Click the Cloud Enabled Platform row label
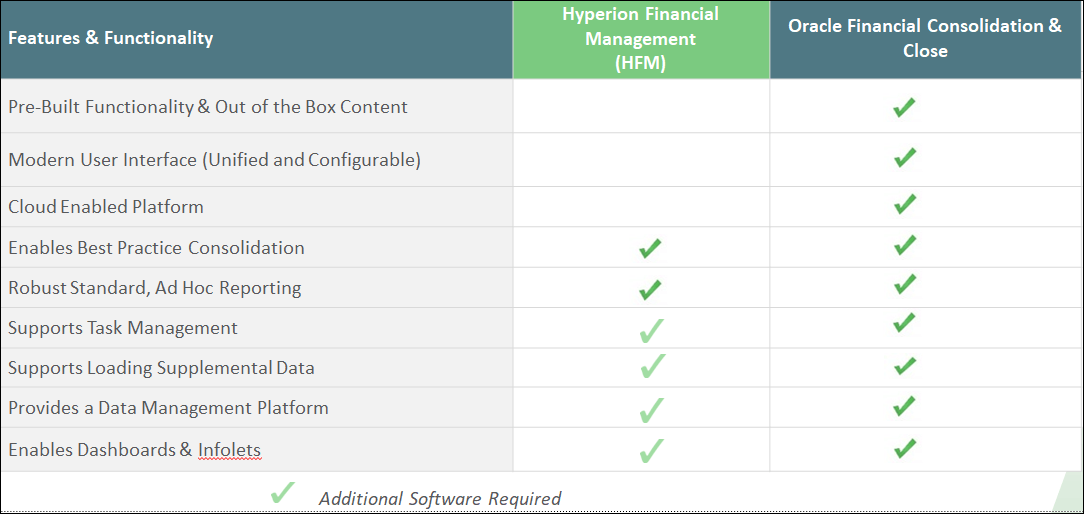The height and width of the screenshot is (514, 1084). [106, 206]
